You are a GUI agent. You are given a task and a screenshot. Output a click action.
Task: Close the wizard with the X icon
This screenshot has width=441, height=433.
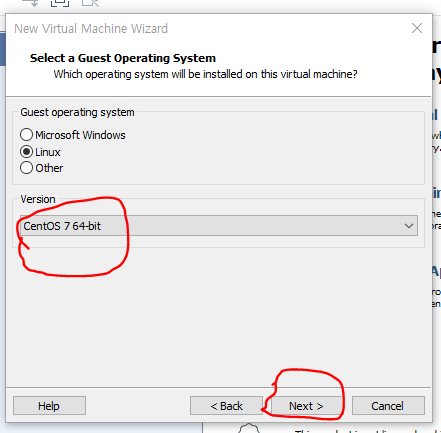tap(417, 28)
